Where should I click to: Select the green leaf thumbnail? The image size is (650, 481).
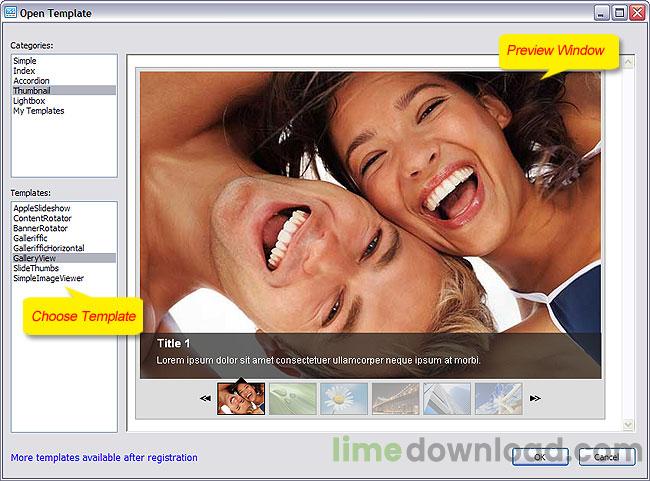293,398
